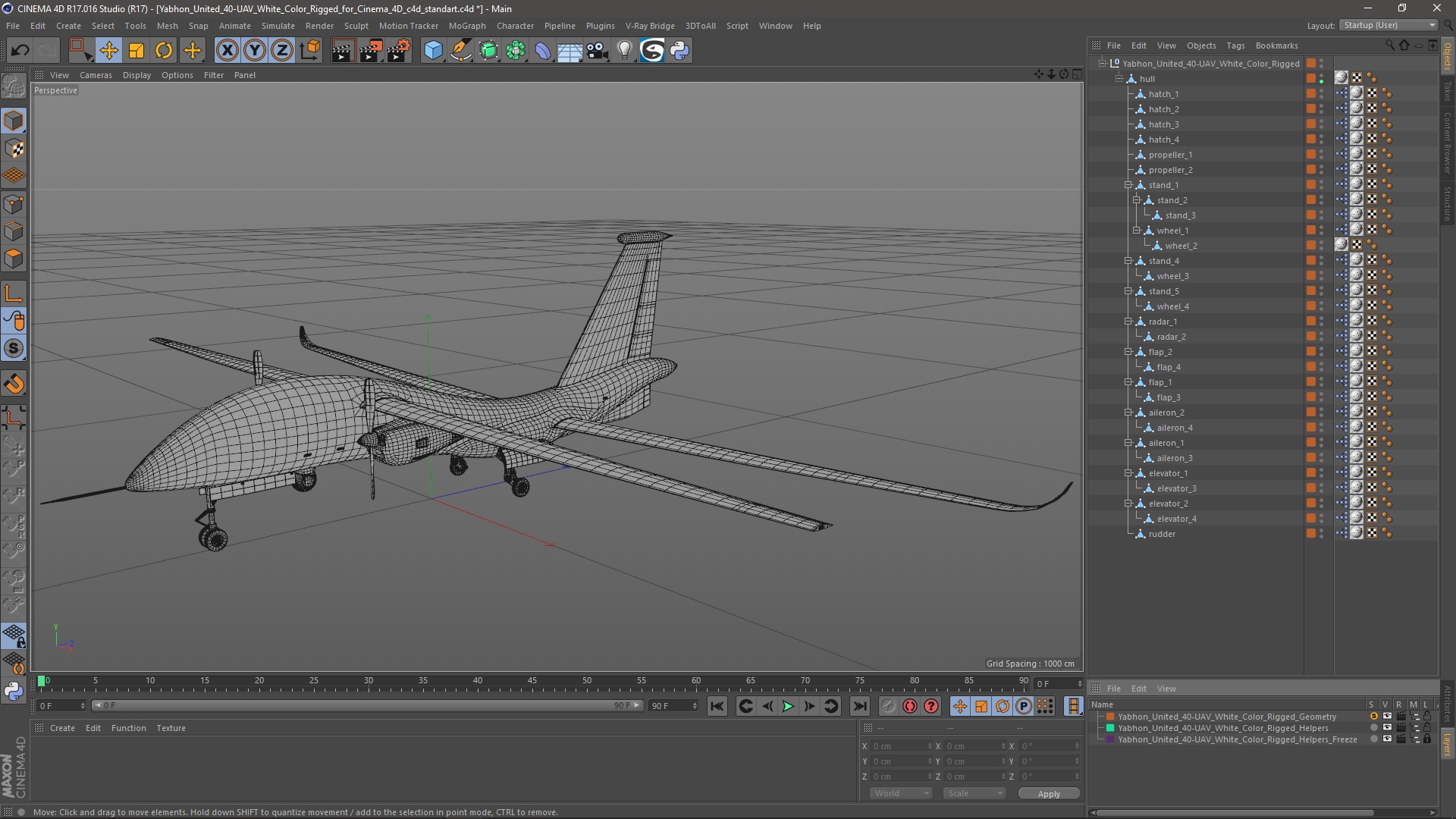The image size is (1456, 819).
Task: Click Render View clapperboard icon
Action: coord(343,51)
